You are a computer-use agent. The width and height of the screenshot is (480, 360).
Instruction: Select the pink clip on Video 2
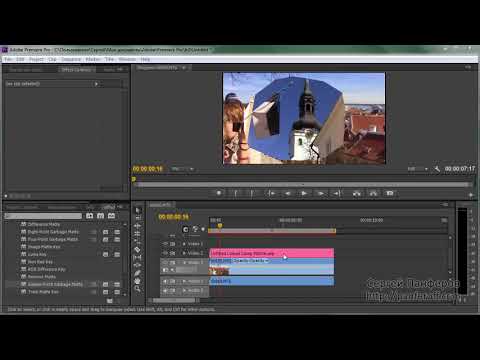(272, 253)
